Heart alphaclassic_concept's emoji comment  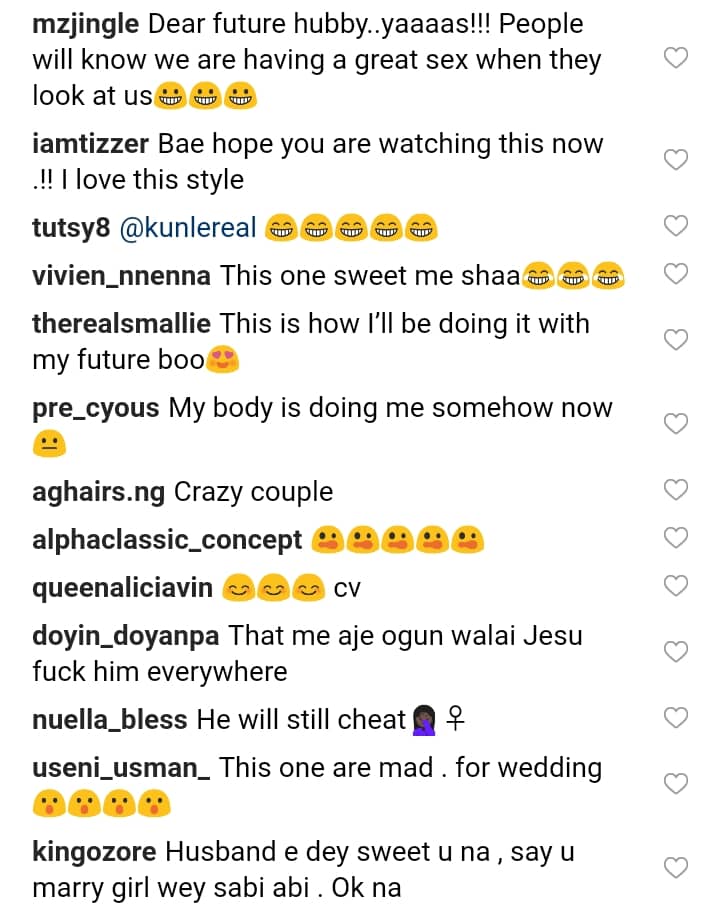[x=677, y=538]
